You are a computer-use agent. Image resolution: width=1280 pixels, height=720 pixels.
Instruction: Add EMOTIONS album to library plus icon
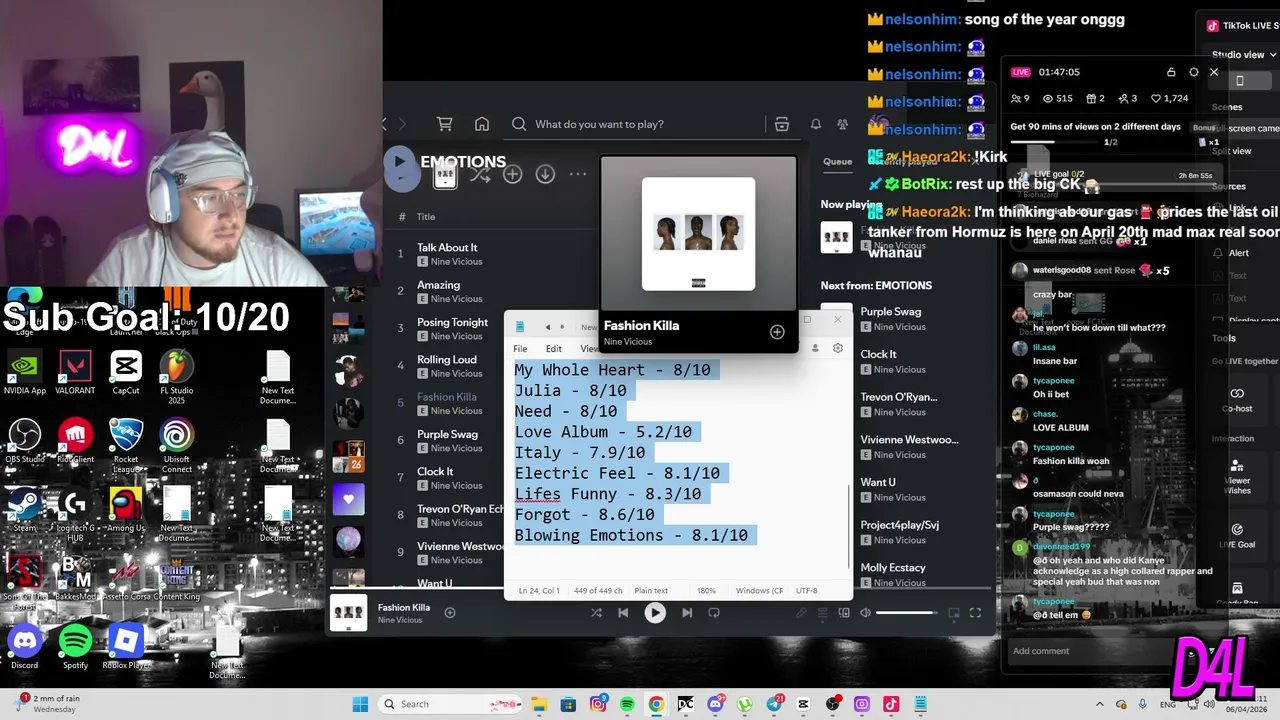click(513, 174)
